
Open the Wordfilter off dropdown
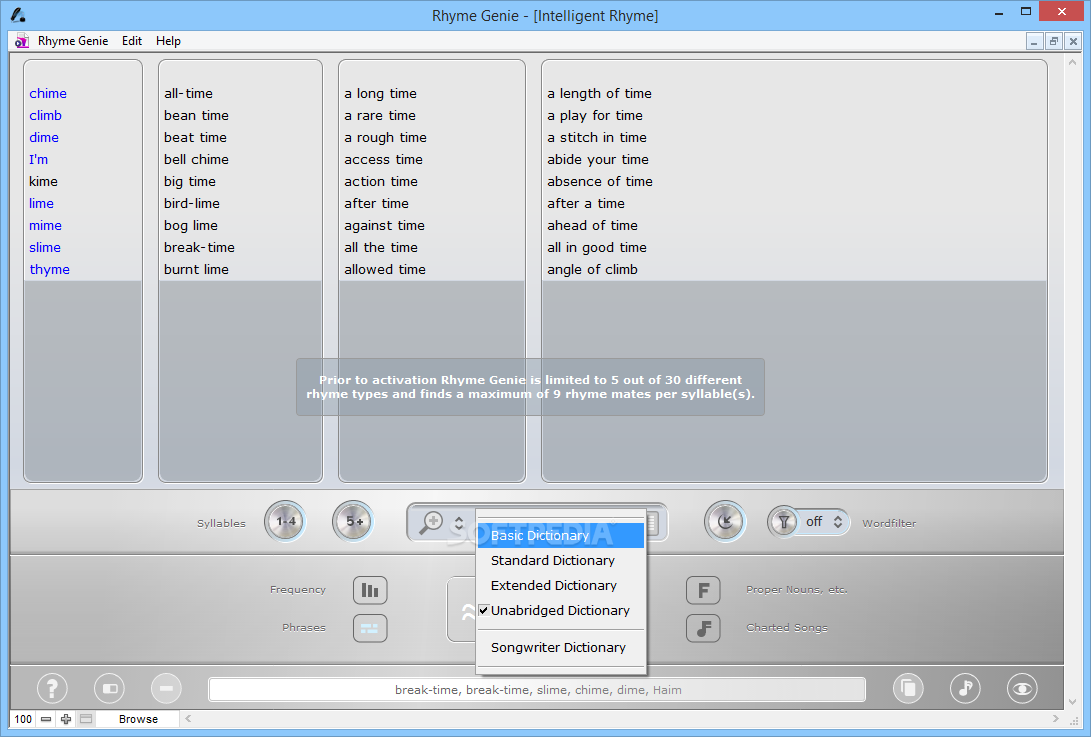point(825,522)
